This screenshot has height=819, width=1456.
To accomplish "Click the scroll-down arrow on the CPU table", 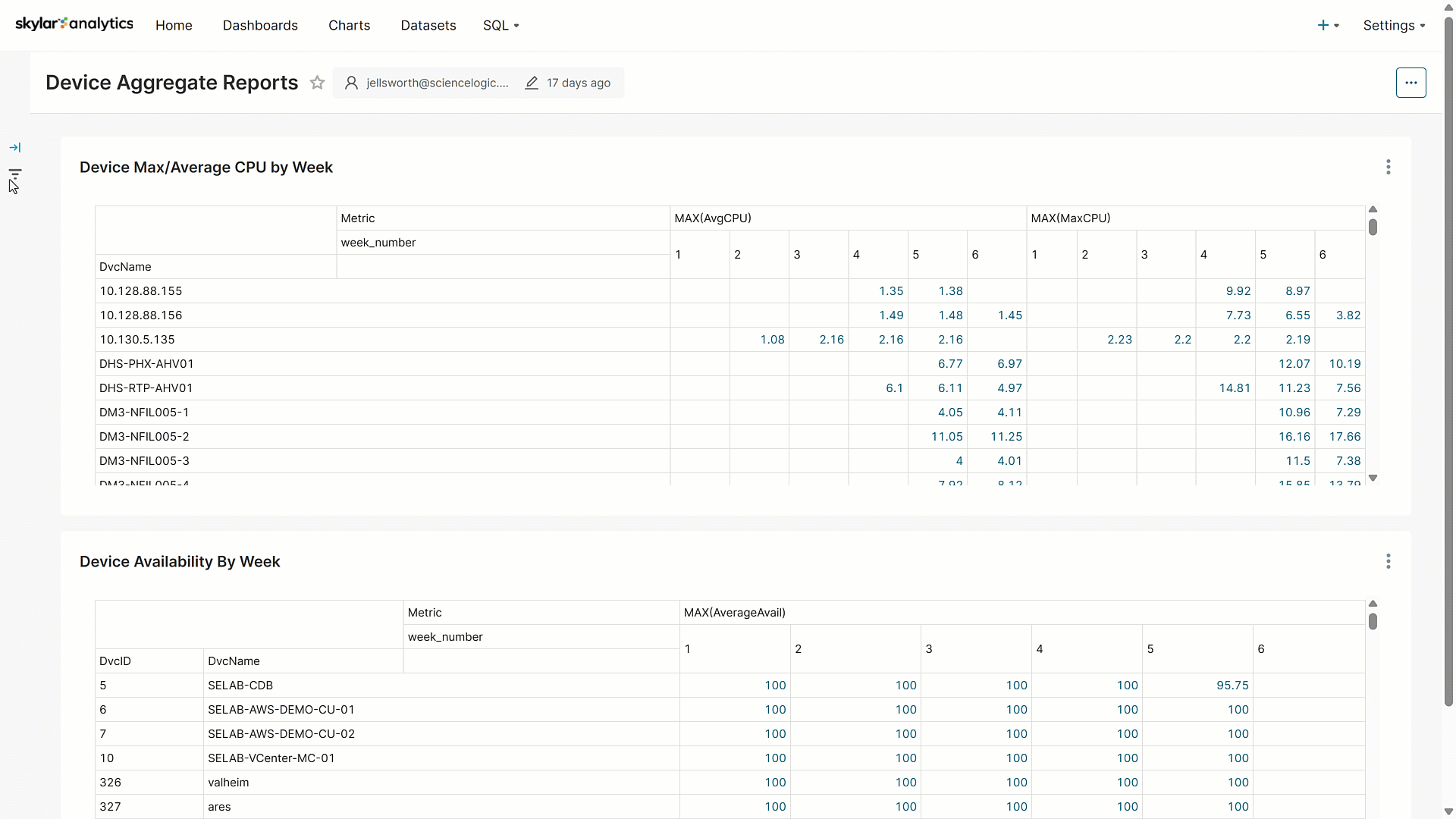I will point(1374,479).
